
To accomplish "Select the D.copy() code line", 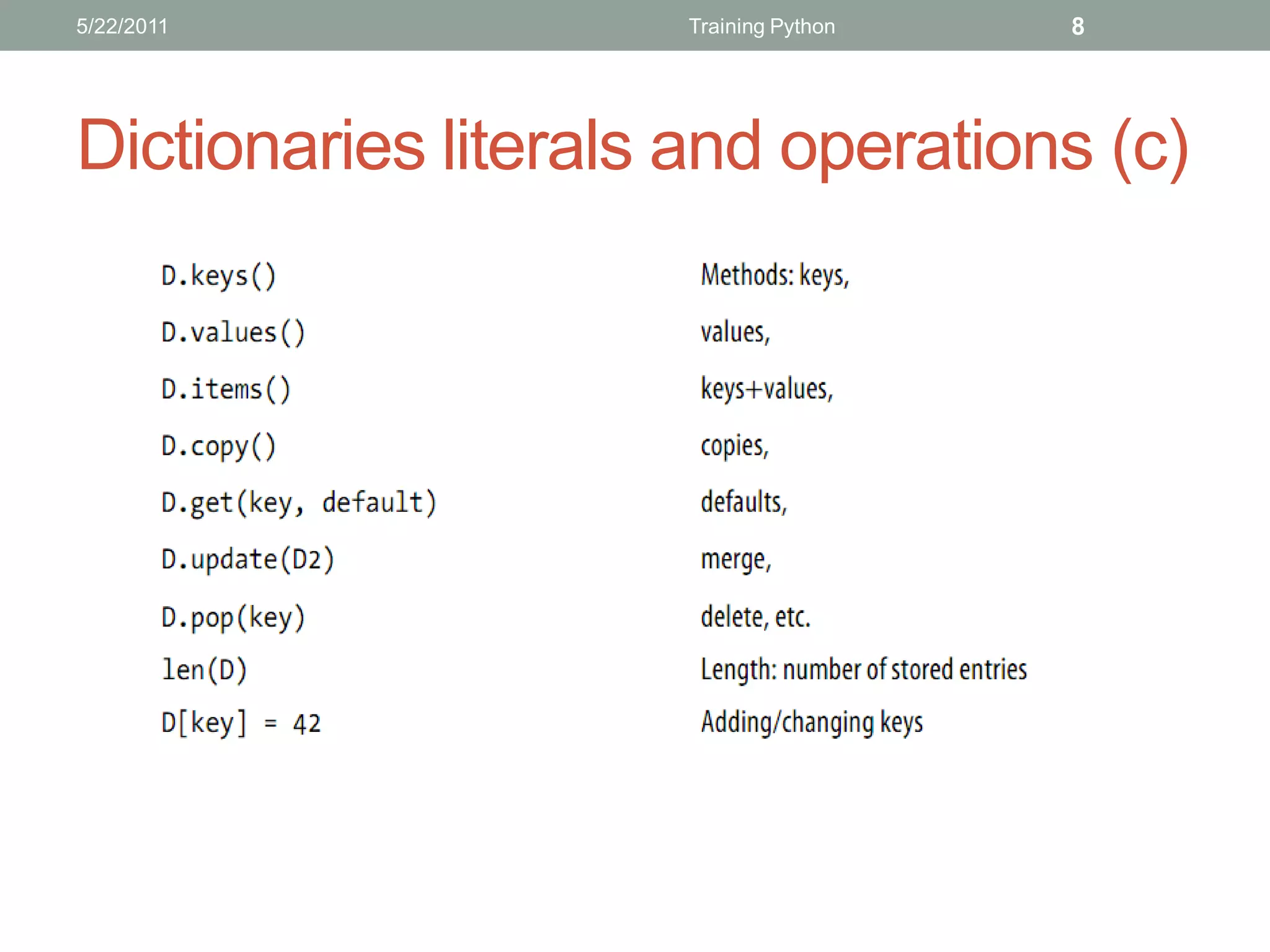I will click(x=218, y=447).
